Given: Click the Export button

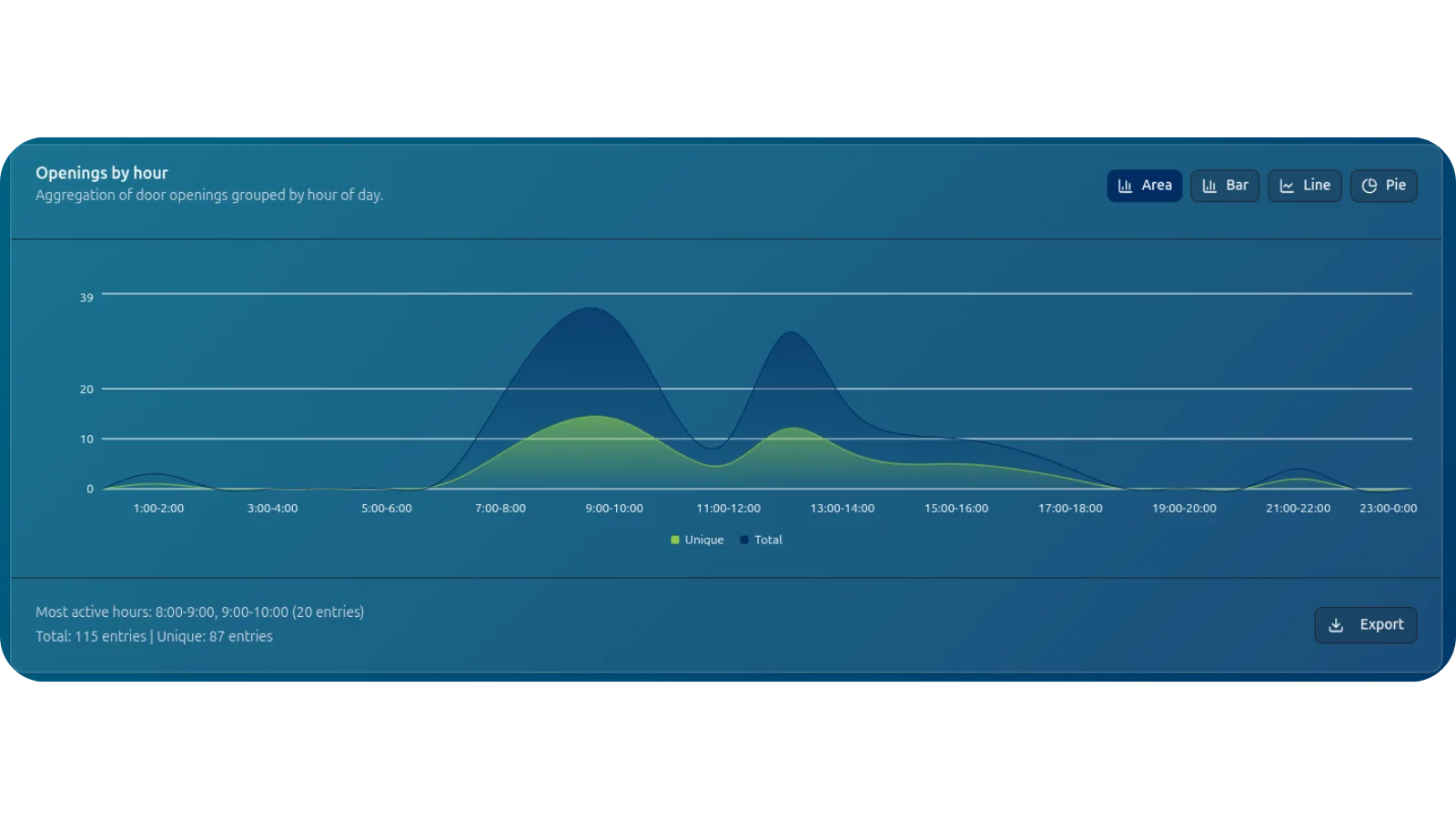Looking at the screenshot, I should click(x=1365, y=625).
